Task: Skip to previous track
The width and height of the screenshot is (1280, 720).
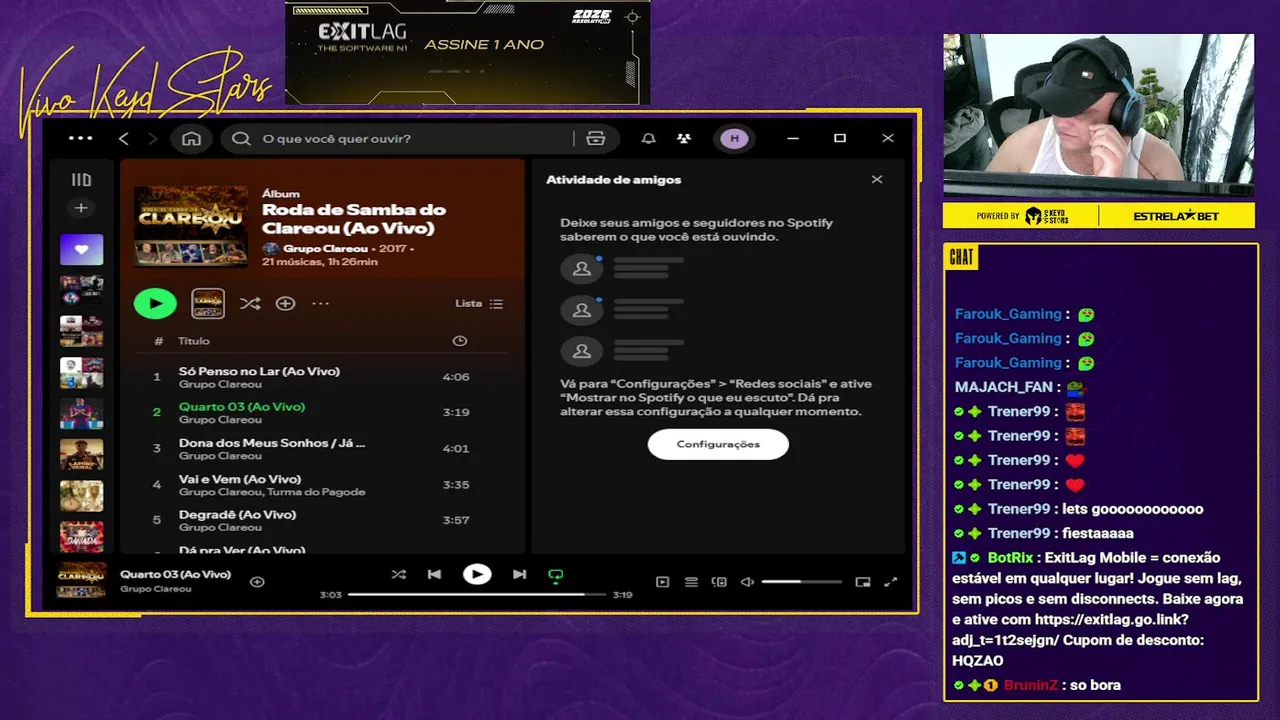Action: click(x=434, y=574)
